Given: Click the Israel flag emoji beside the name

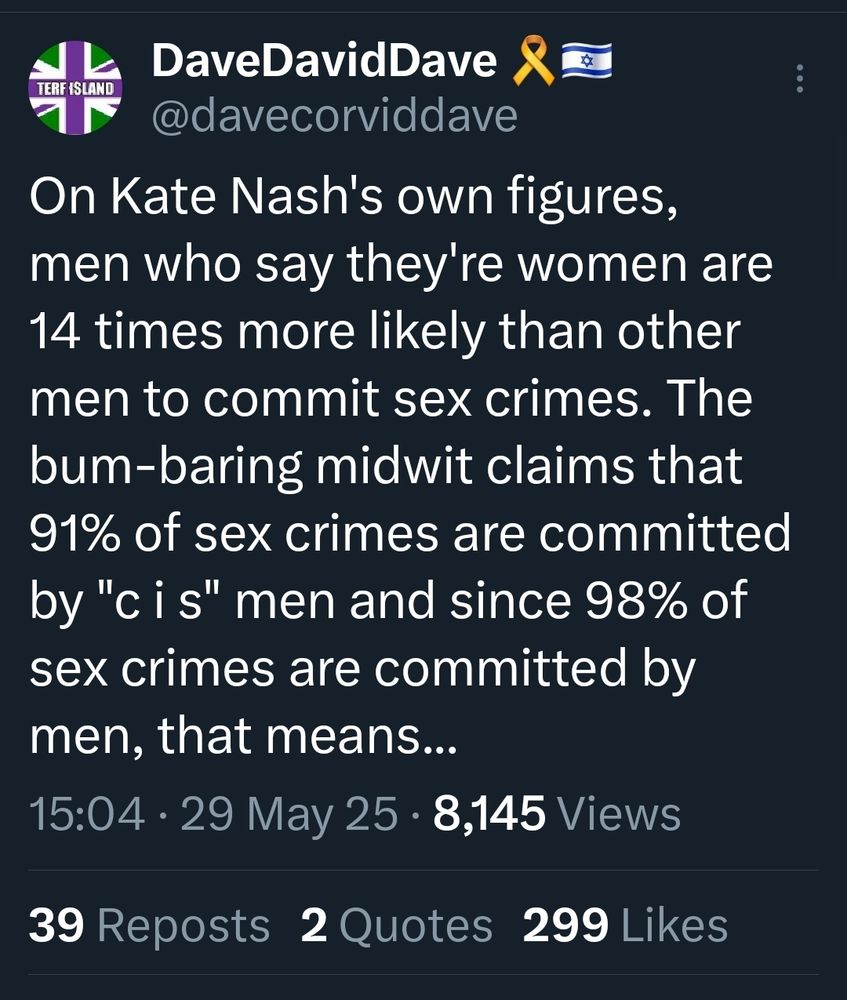Looking at the screenshot, I should click(586, 63).
